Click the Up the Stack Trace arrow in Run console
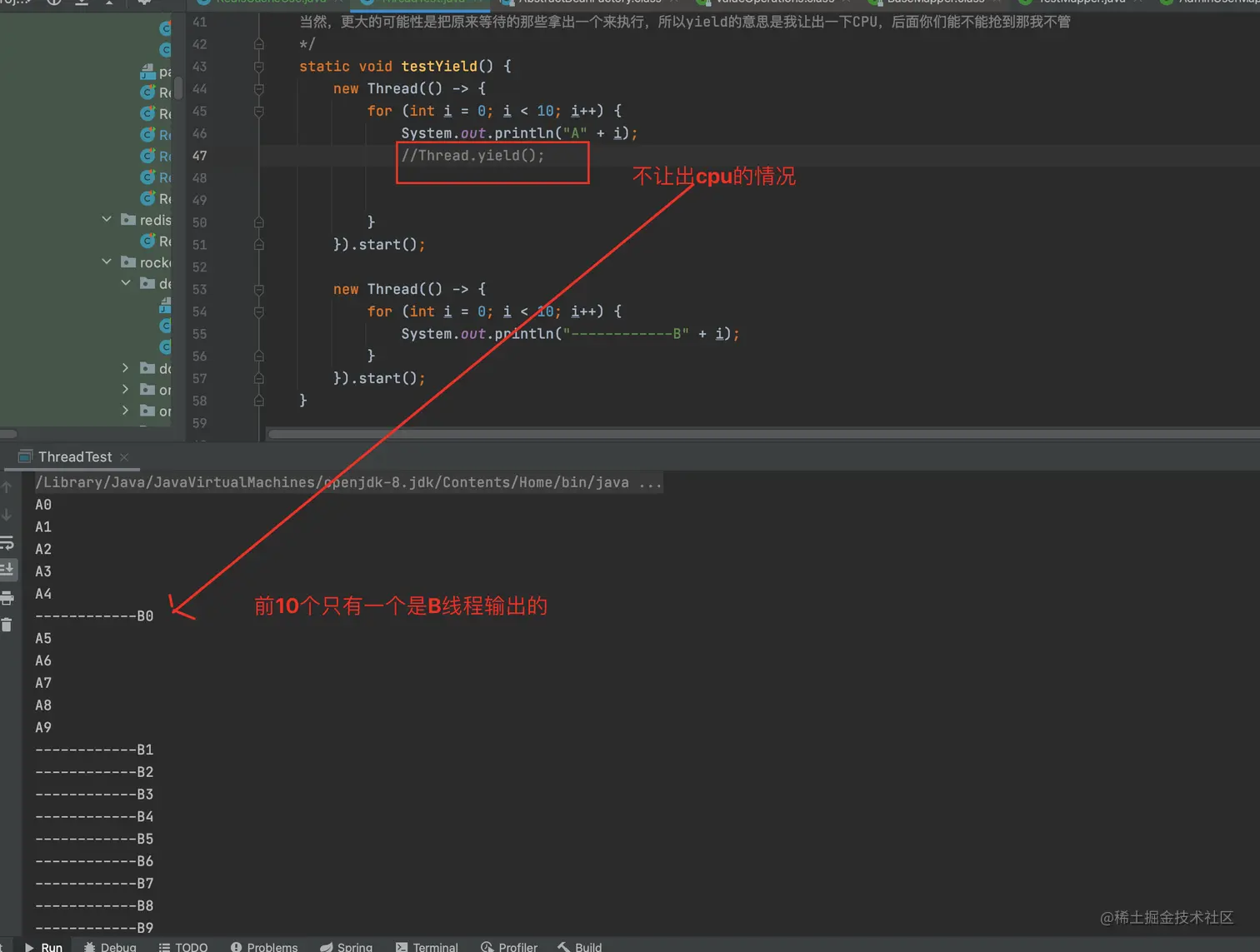This screenshot has height=952, width=1260. pyautogui.click(x=7, y=487)
